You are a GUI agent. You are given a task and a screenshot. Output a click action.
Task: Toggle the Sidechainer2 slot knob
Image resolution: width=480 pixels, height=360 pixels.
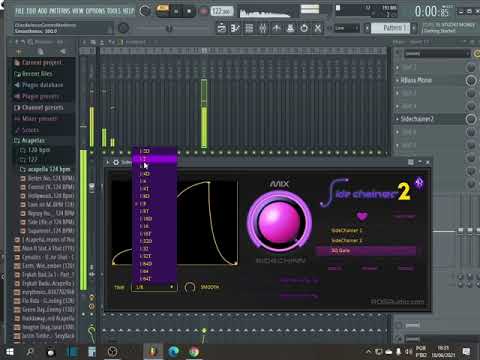pos(471,119)
